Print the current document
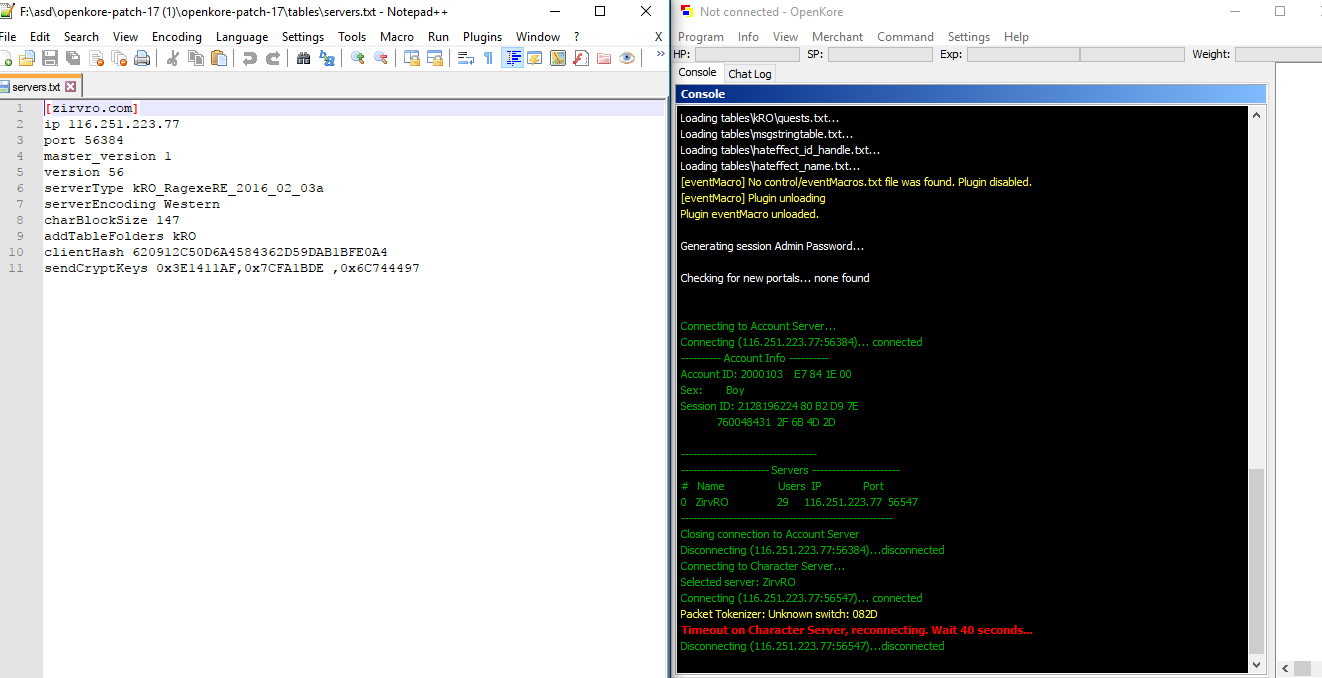1322x678 pixels. (142, 59)
